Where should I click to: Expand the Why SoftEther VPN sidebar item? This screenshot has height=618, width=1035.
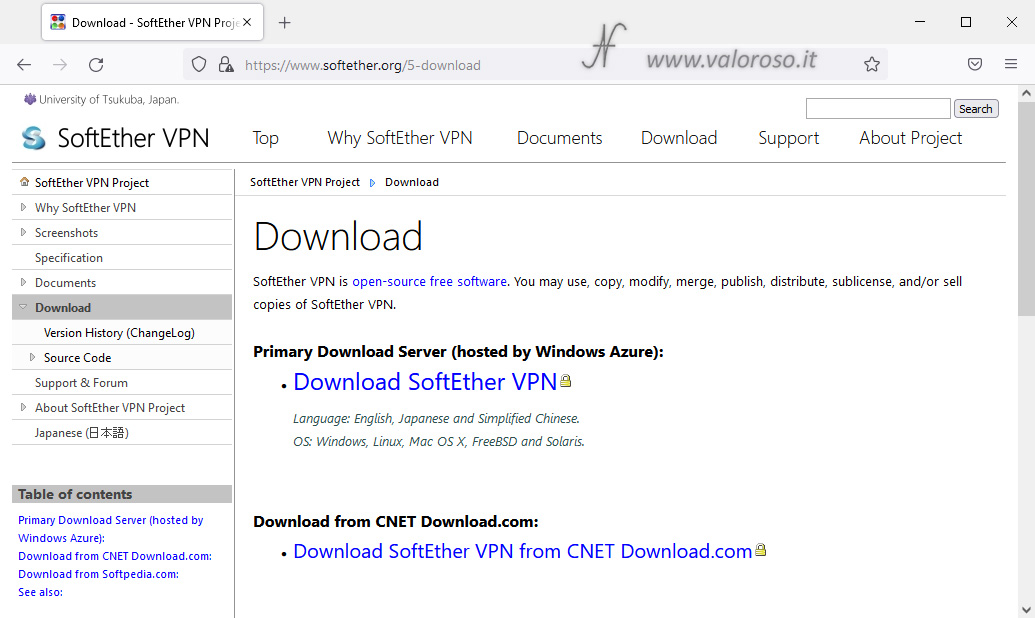click(23, 207)
